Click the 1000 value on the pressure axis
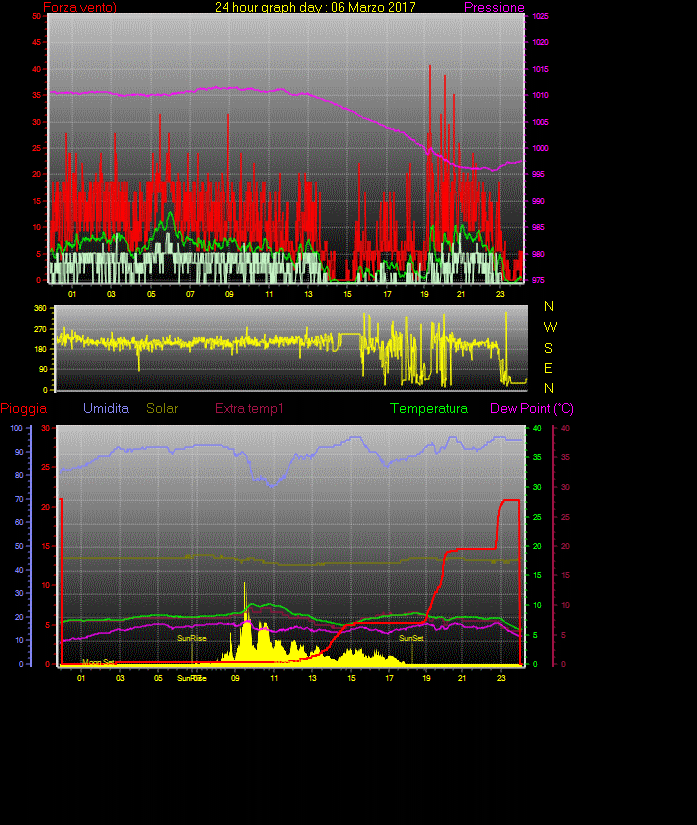Image resolution: width=697 pixels, height=825 pixels. 539,148
